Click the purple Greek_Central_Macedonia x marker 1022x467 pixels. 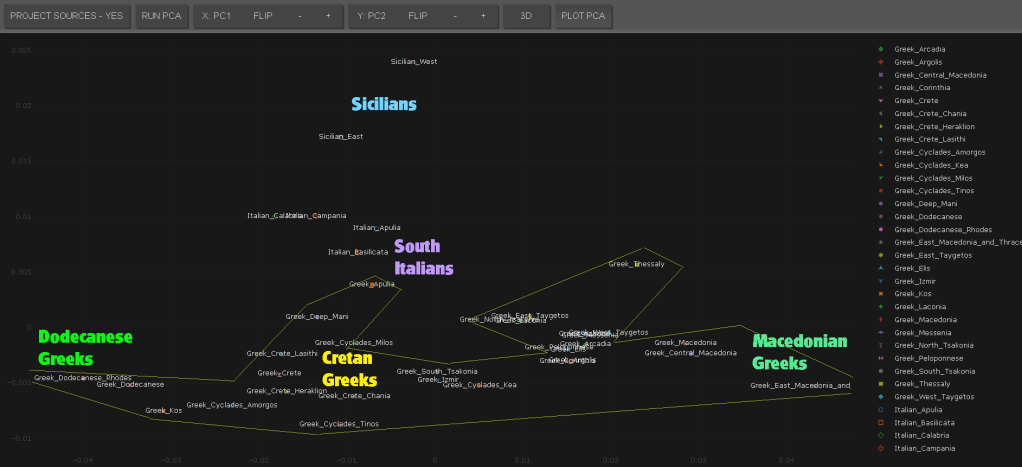880,75
